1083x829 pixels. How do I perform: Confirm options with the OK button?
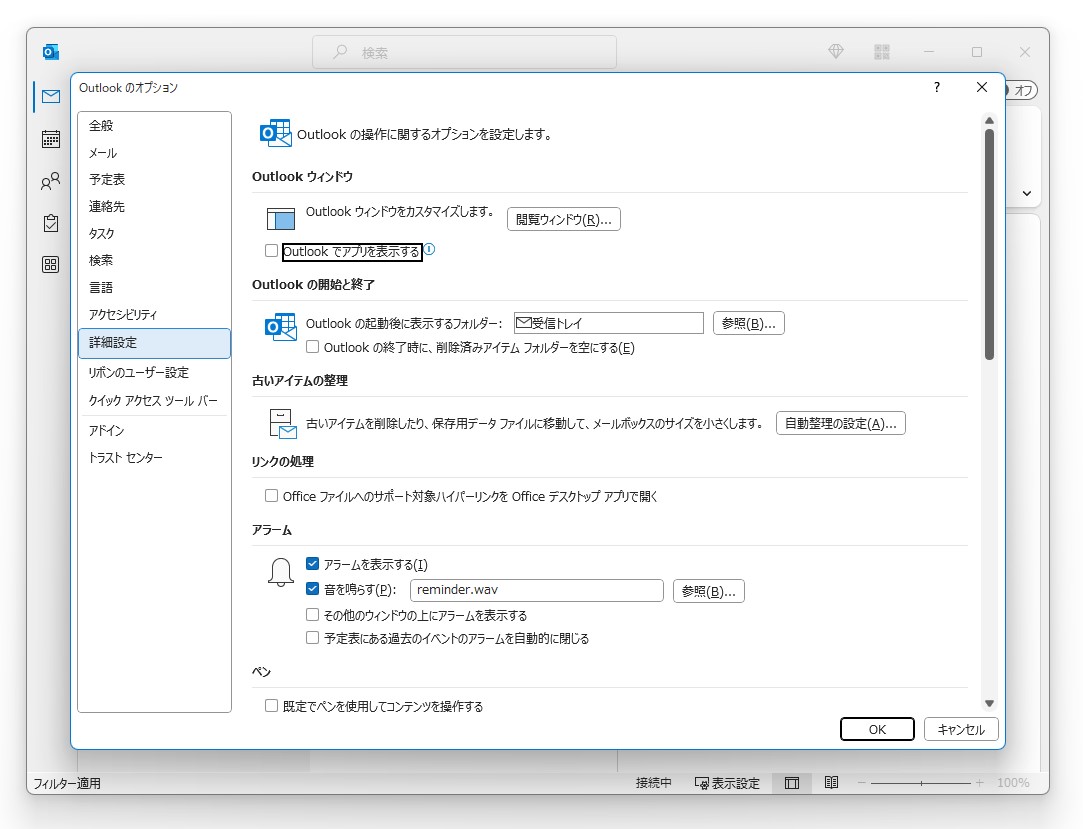877,729
